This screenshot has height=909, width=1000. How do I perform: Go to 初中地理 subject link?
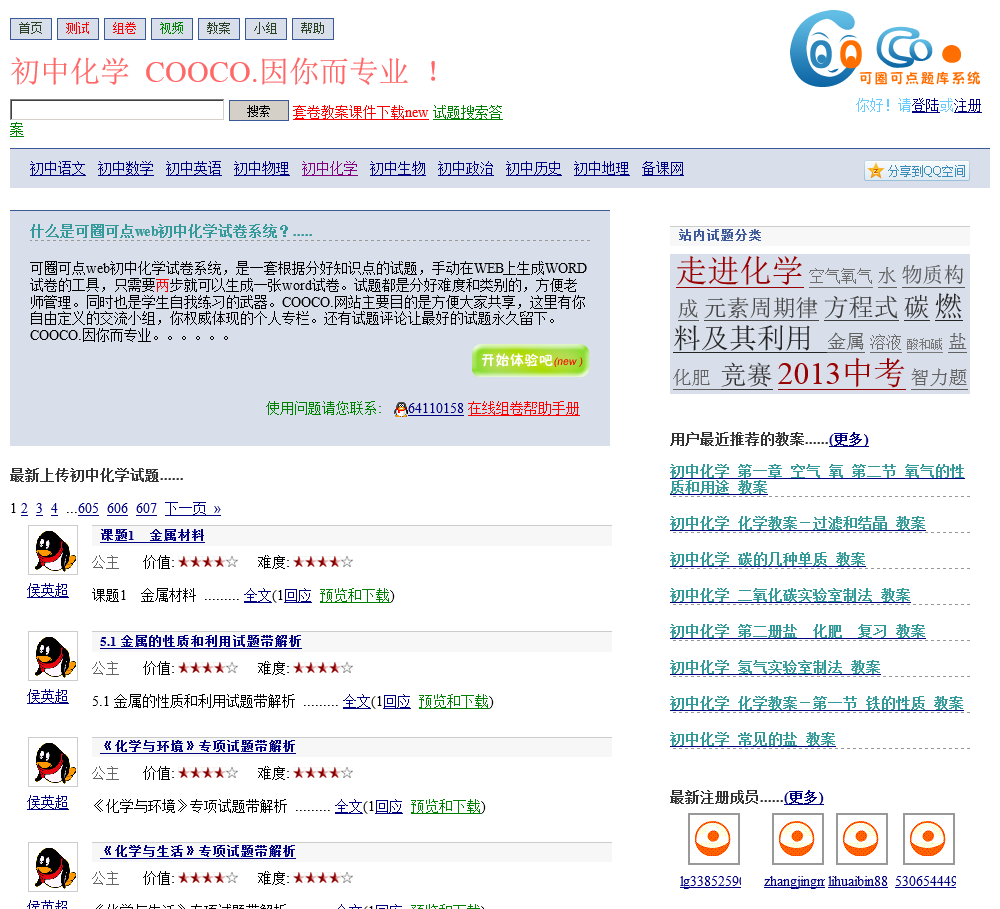click(601, 168)
